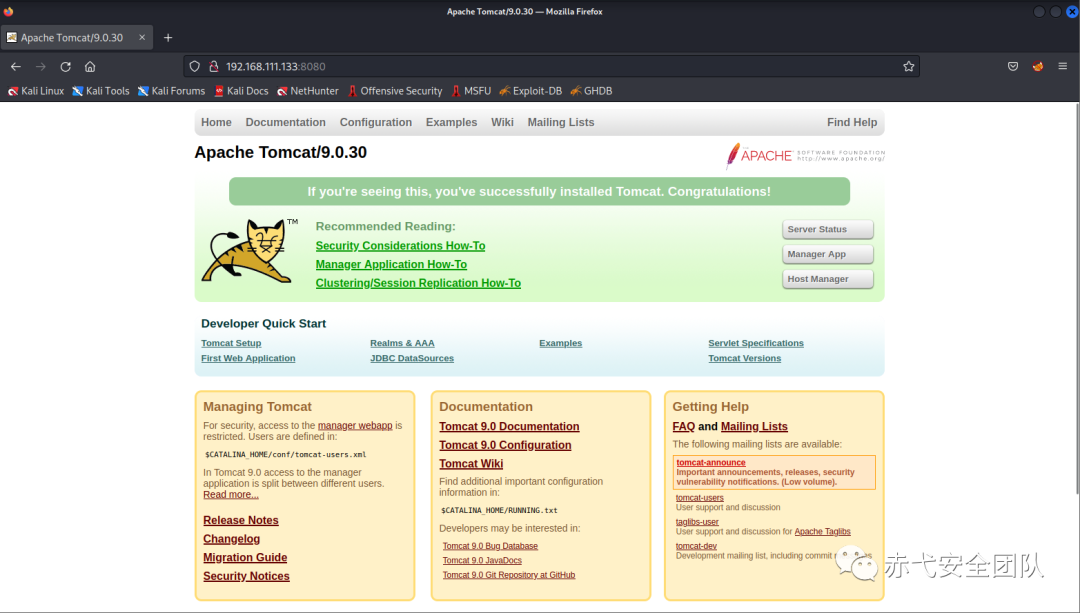Open the Tomcat 9.0 JavaDocs link
The image size is (1080, 613).
coord(482,561)
